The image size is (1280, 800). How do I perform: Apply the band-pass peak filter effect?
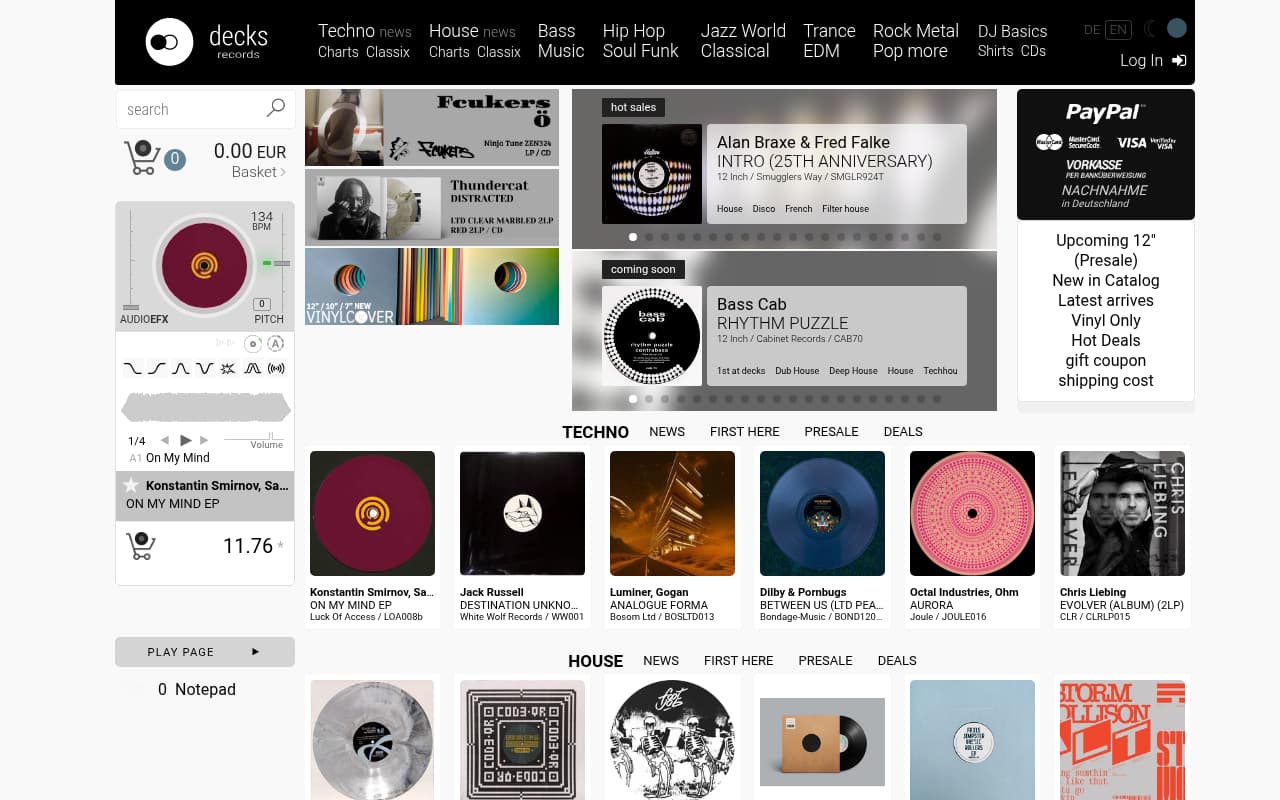(x=181, y=368)
